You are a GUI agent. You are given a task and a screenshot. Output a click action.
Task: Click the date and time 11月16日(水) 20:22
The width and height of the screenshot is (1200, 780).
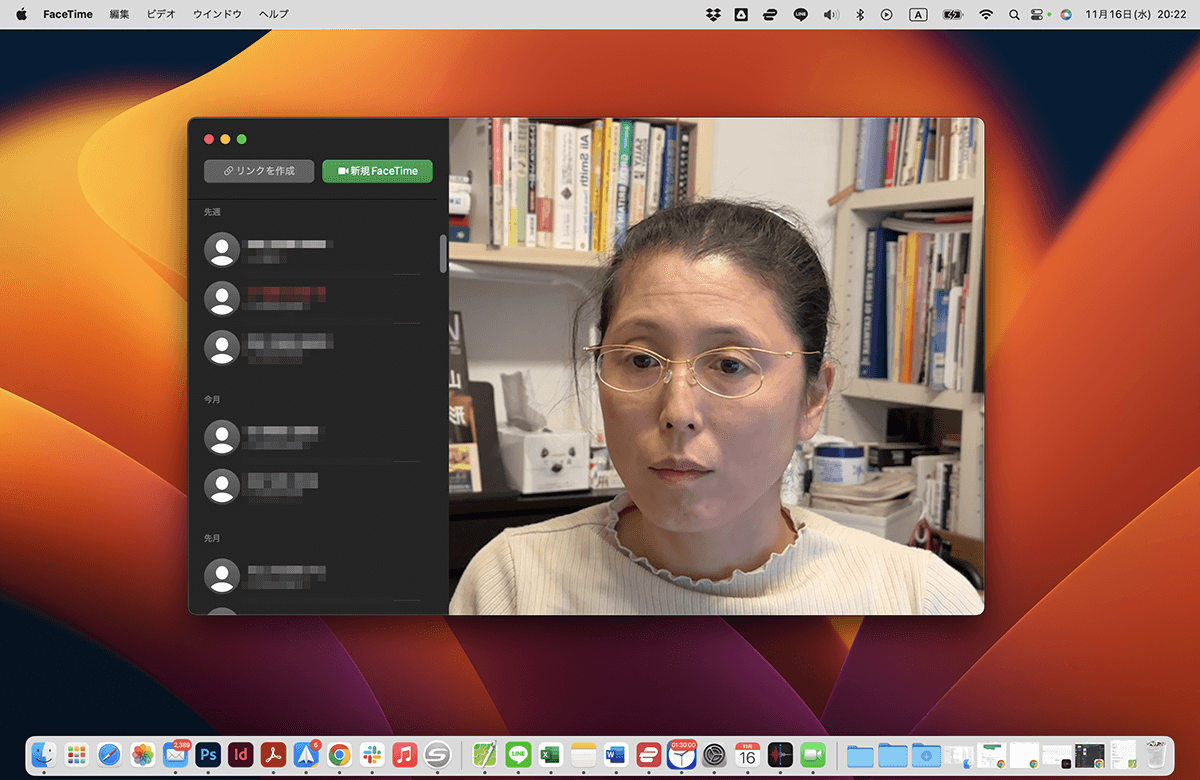pos(1136,14)
